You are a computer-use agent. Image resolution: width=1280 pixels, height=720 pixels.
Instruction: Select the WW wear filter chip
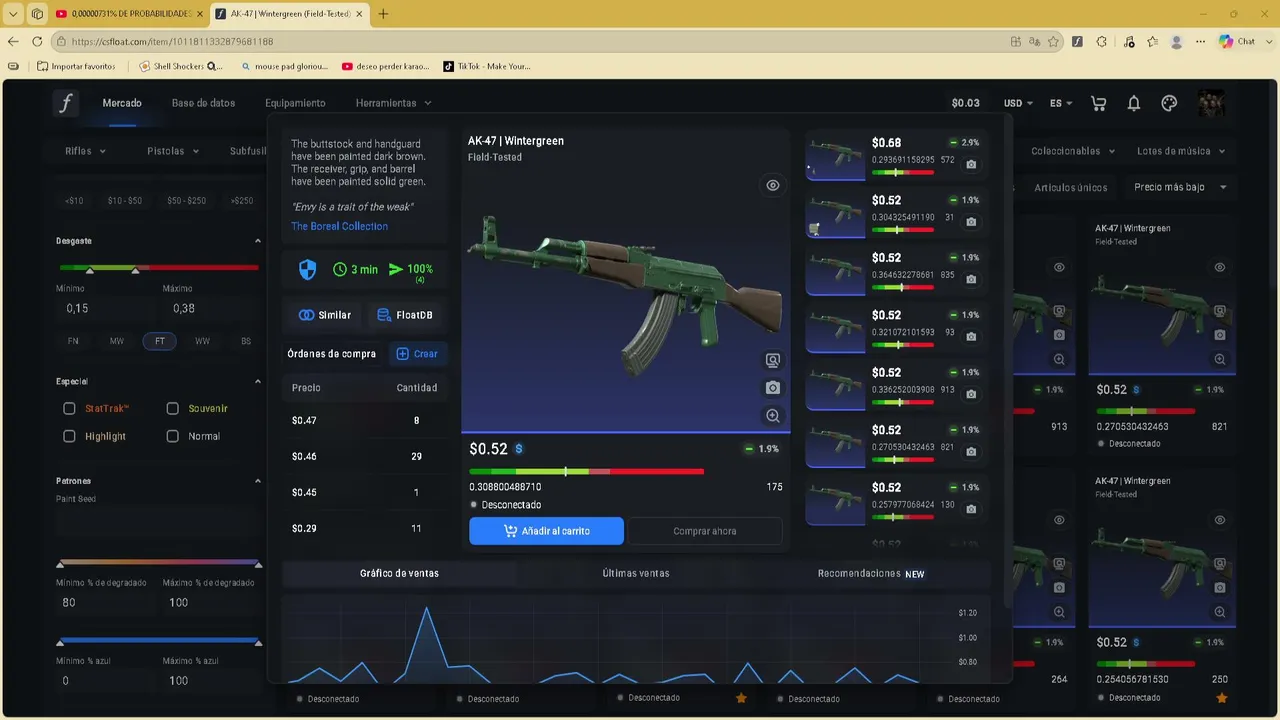[203, 341]
